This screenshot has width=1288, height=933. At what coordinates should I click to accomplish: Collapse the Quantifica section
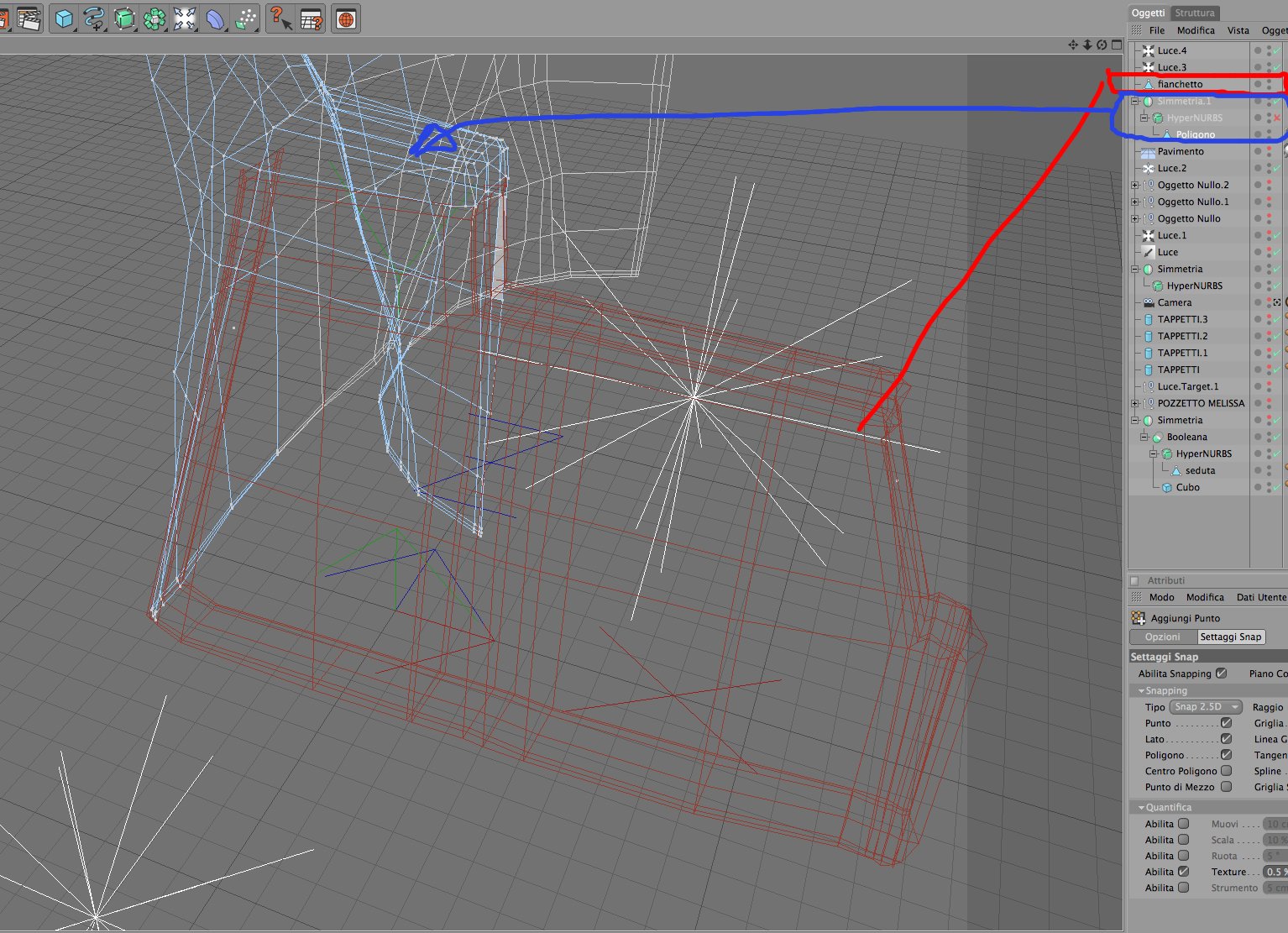1141,807
